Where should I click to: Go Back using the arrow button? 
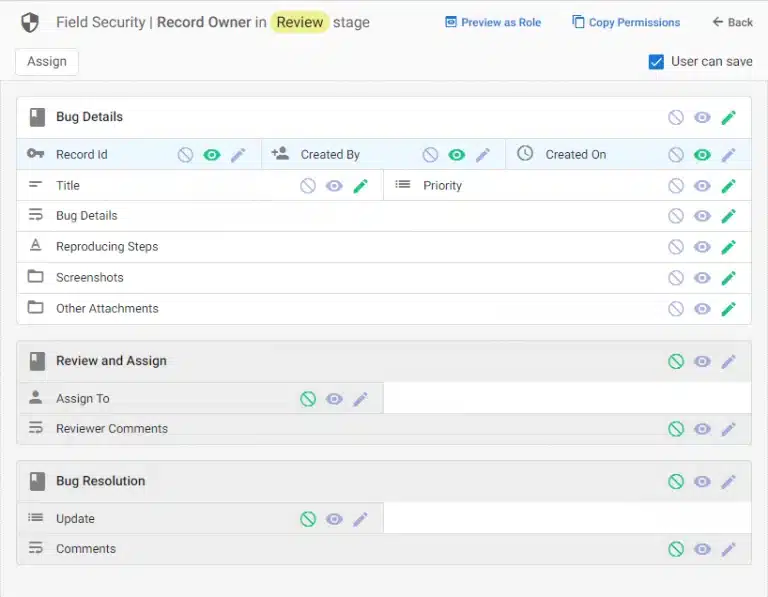(x=733, y=22)
